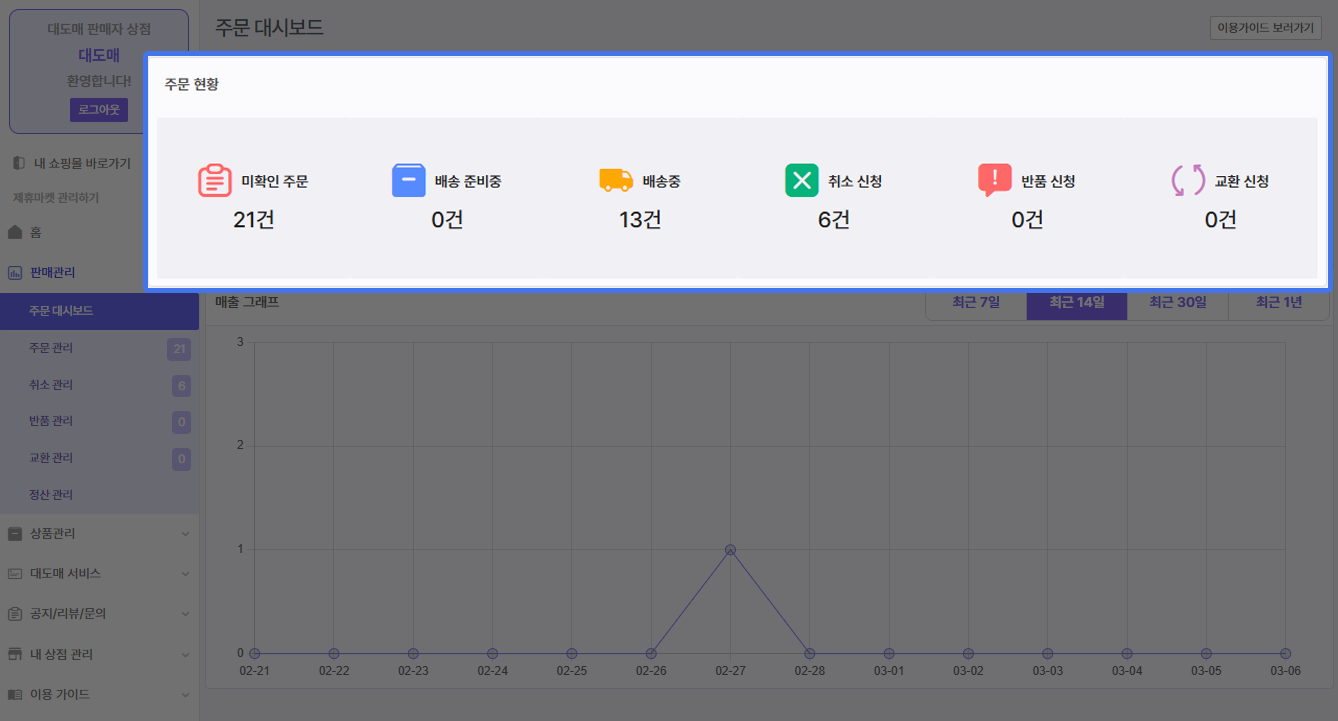Go to 정산 관리 page
Image resolution: width=1338 pixels, height=721 pixels.
coord(52,495)
